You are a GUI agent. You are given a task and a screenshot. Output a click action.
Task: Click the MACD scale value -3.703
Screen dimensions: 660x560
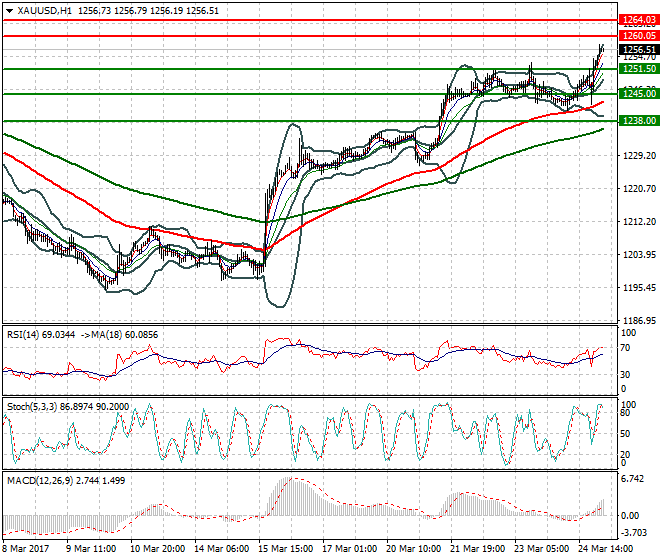[x=634, y=533]
